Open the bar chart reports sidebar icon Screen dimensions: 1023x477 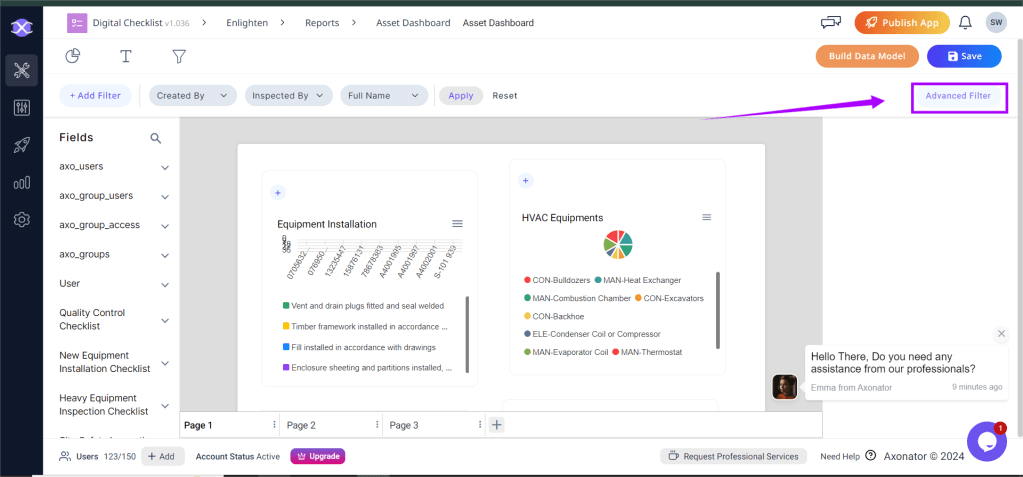(x=21, y=182)
